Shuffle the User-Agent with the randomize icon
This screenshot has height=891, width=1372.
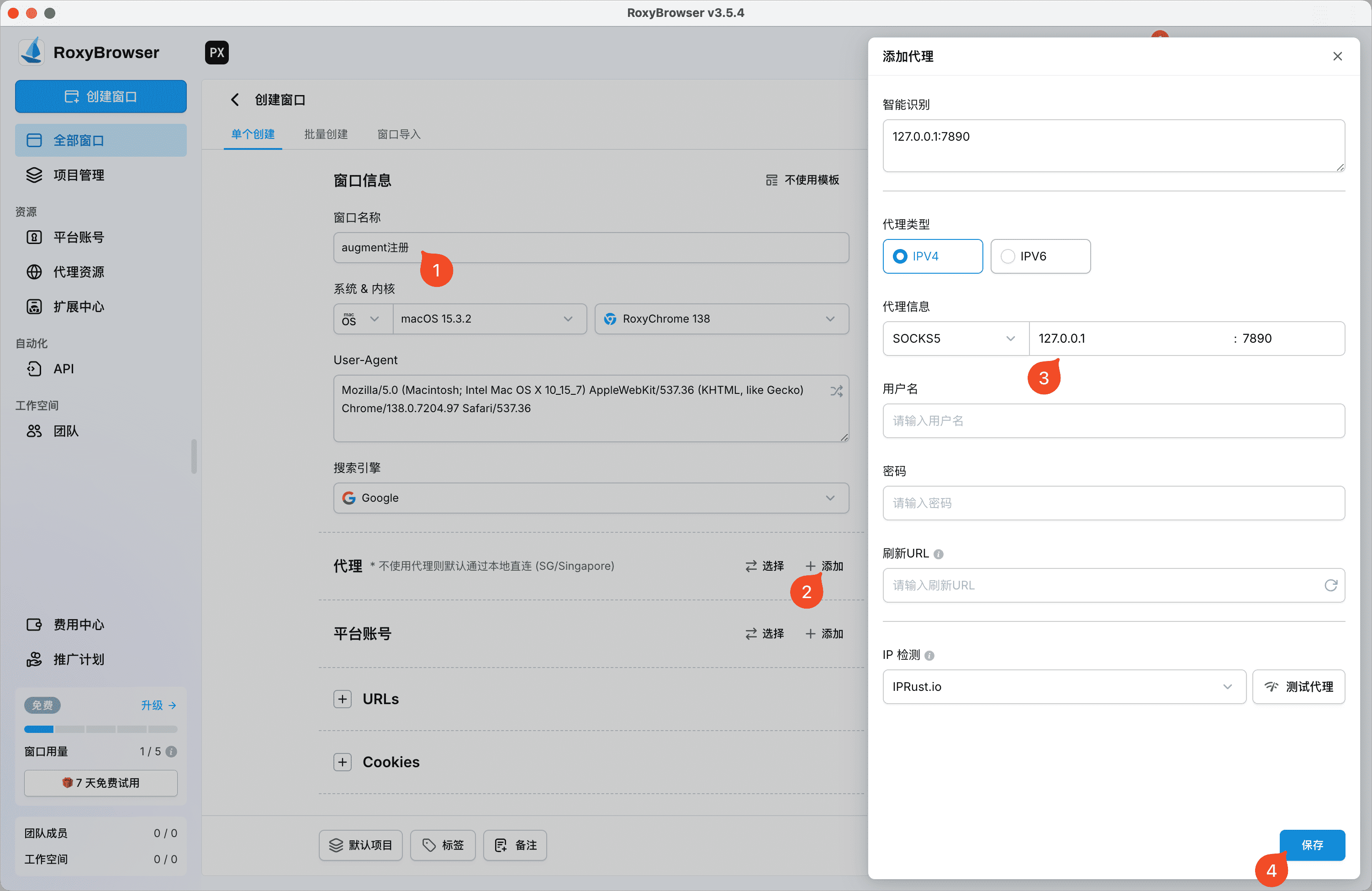(x=836, y=390)
